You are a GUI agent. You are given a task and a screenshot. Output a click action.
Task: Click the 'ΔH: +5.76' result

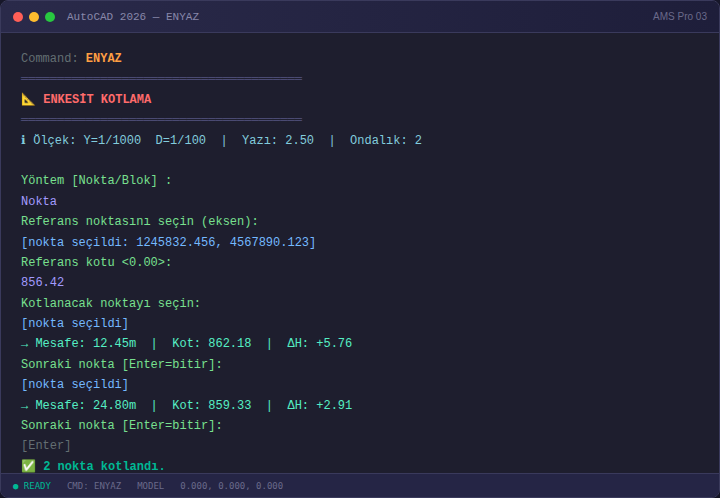(x=320, y=343)
